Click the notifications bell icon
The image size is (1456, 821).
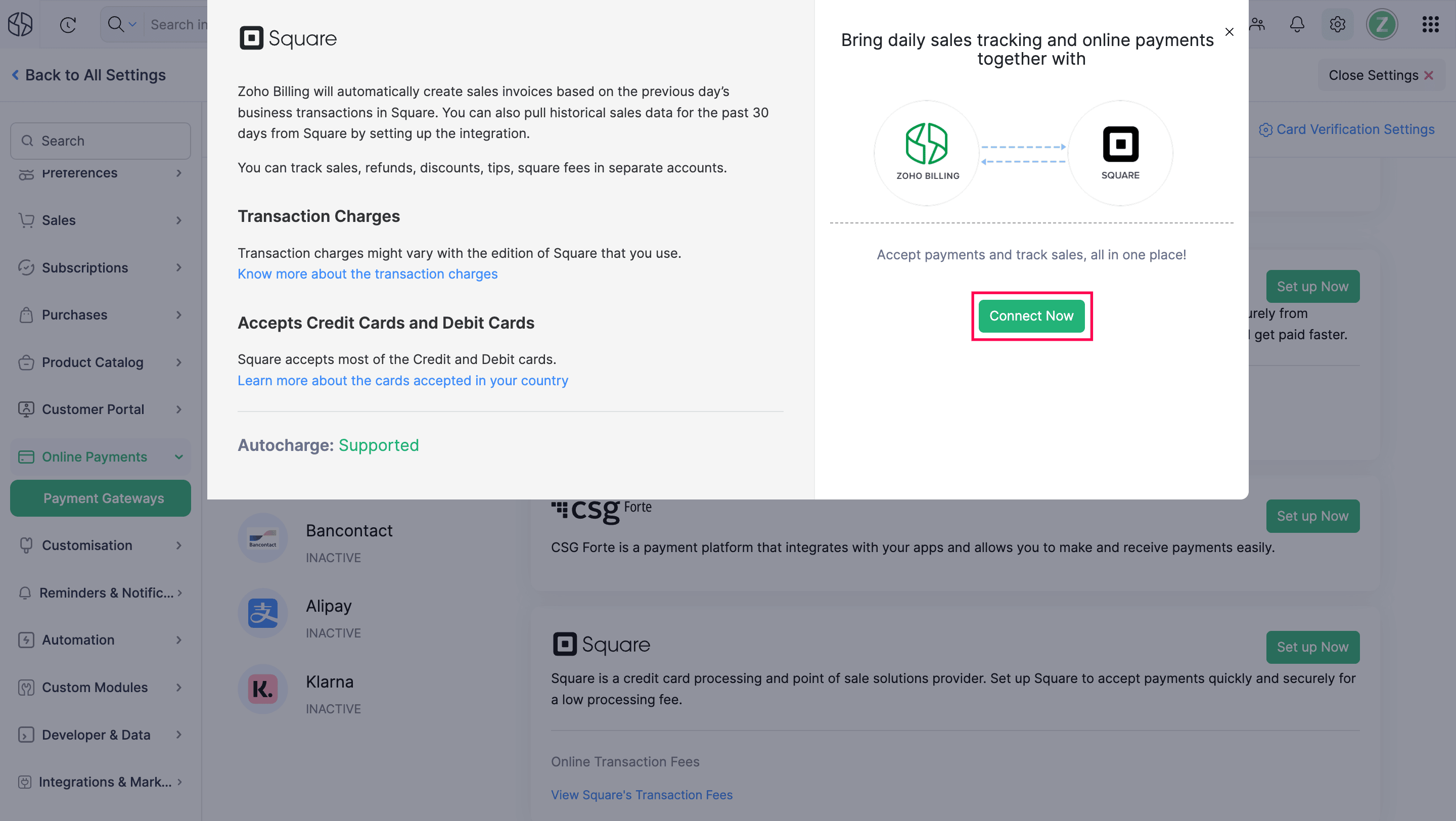point(1297,24)
